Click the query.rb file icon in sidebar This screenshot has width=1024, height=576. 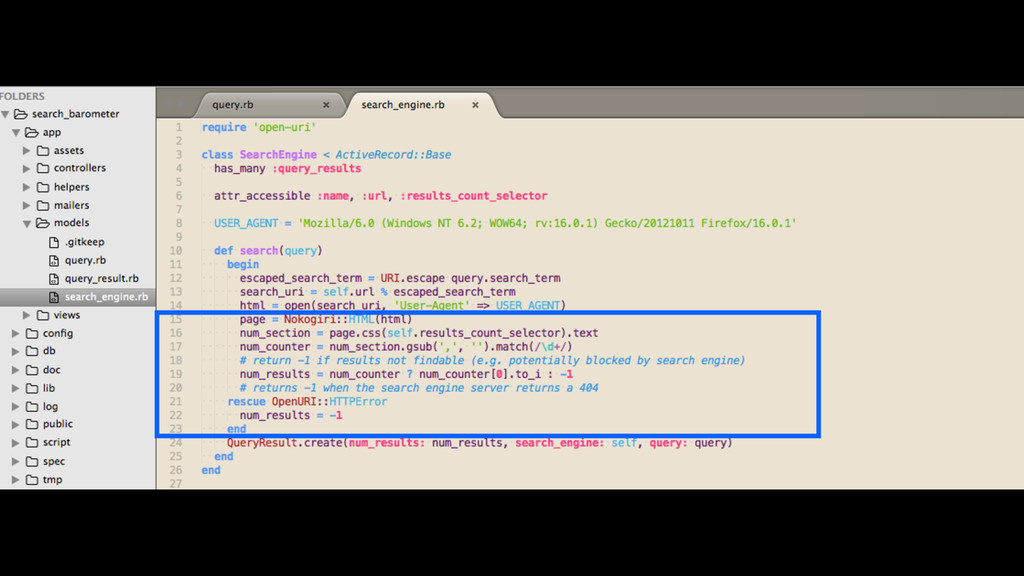point(54,260)
